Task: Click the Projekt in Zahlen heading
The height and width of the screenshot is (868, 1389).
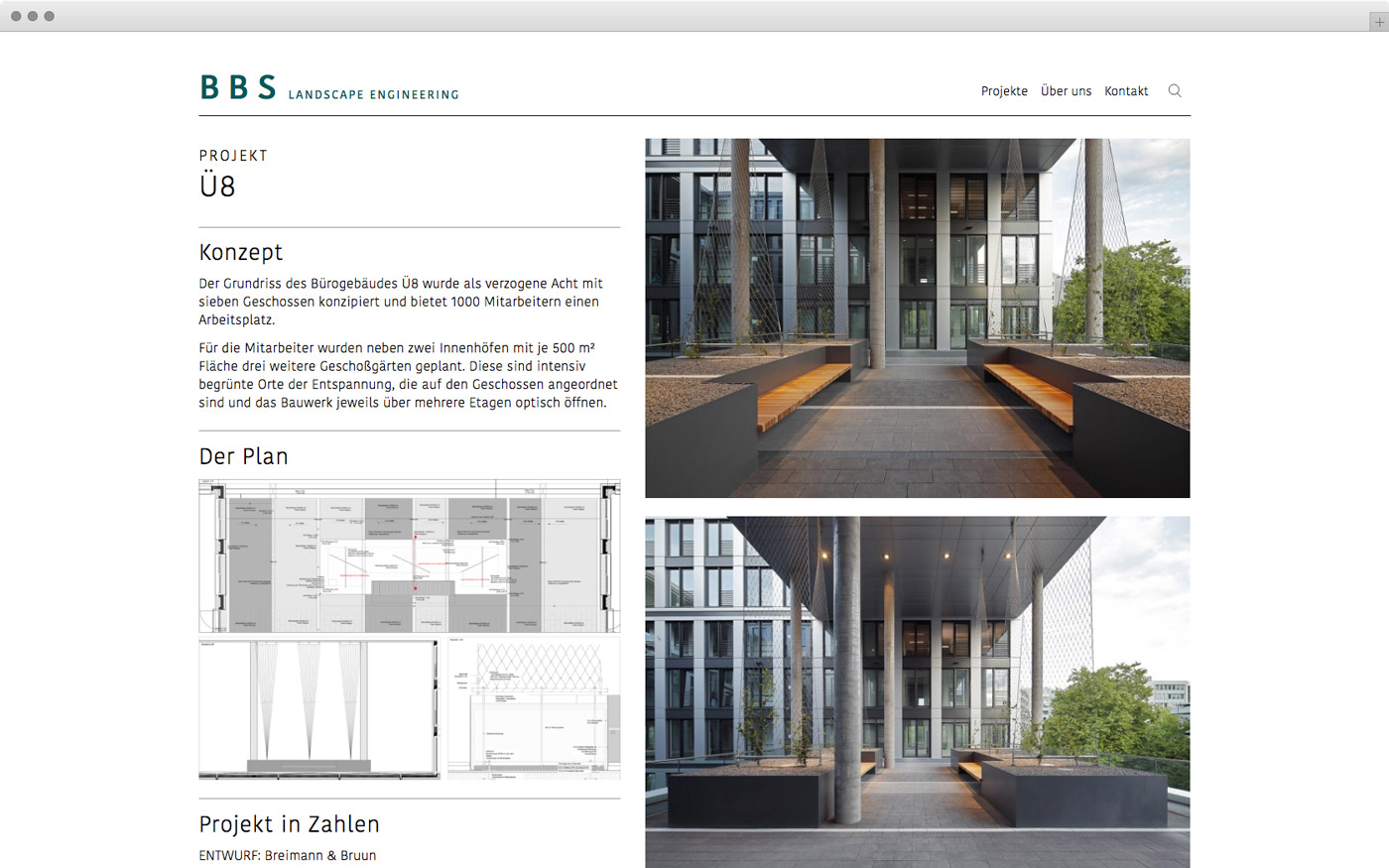Action: [x=289, y=824]
